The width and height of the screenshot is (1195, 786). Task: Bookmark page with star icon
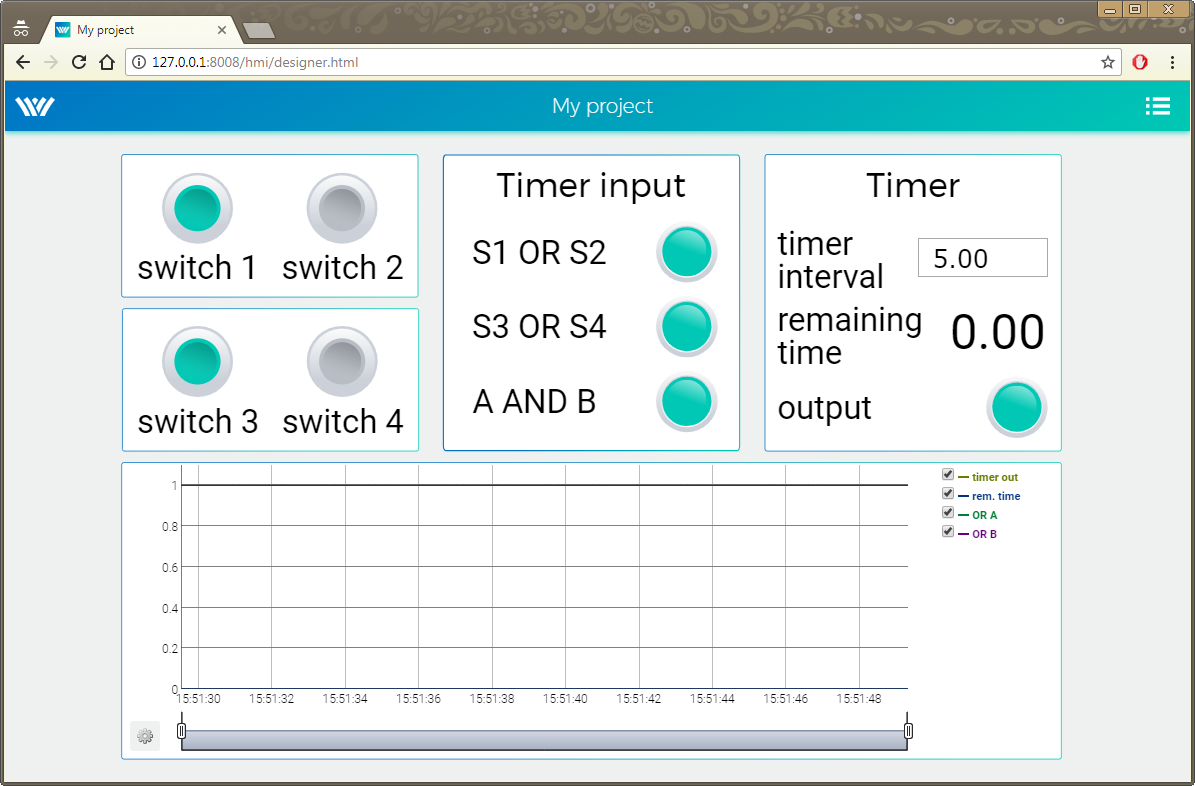1107,63
